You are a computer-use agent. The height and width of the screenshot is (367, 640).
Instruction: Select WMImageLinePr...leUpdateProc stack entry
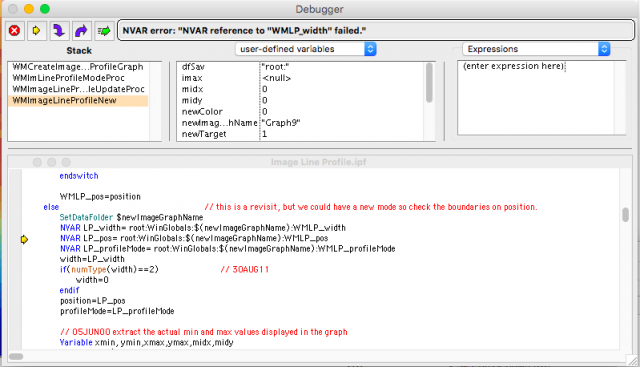[78, 89]
